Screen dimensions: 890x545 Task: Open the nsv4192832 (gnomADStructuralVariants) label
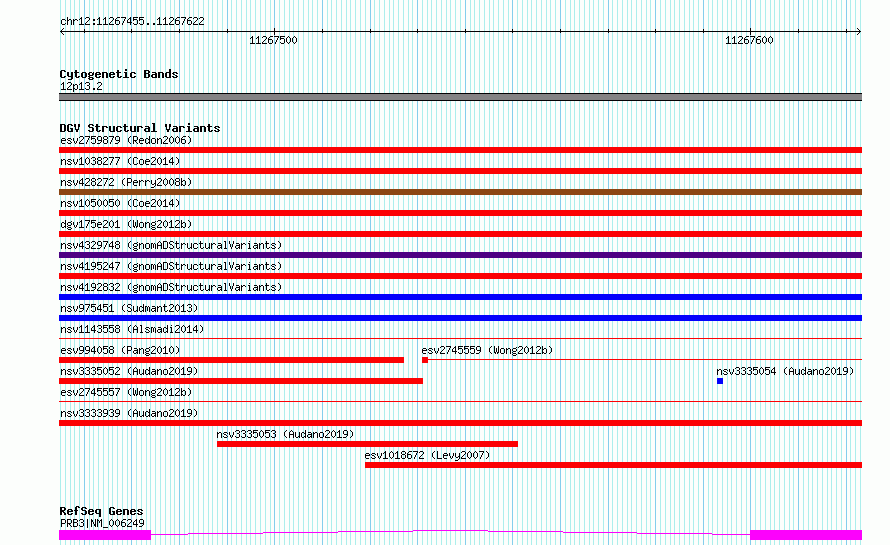click(x=171, y=287)
